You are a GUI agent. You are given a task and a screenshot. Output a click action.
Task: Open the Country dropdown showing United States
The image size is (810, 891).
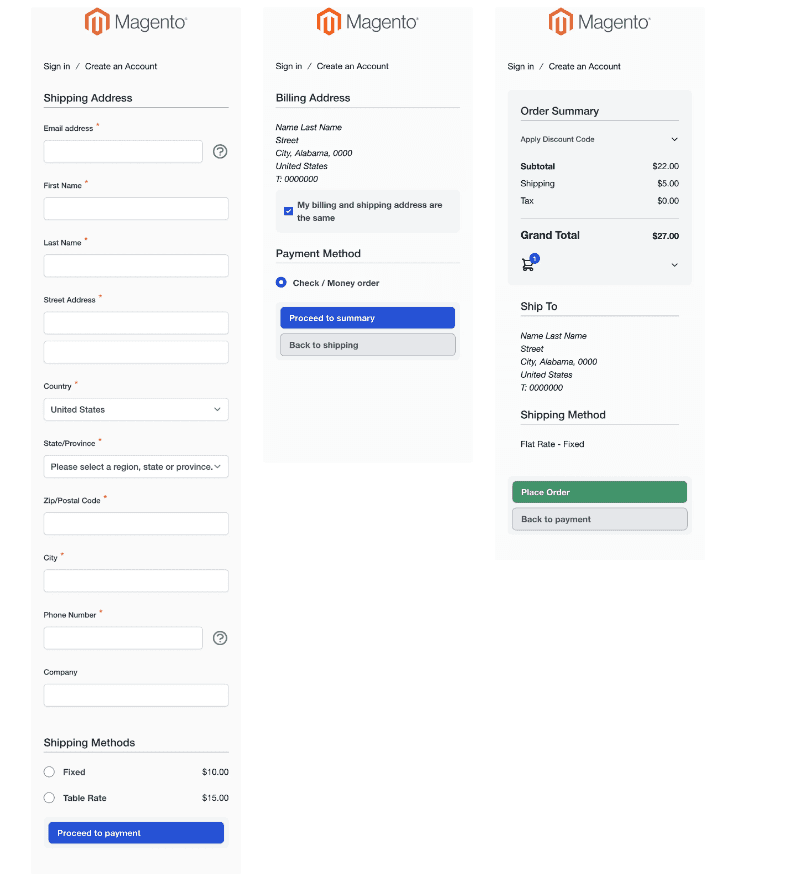click(x=136, y=409)
